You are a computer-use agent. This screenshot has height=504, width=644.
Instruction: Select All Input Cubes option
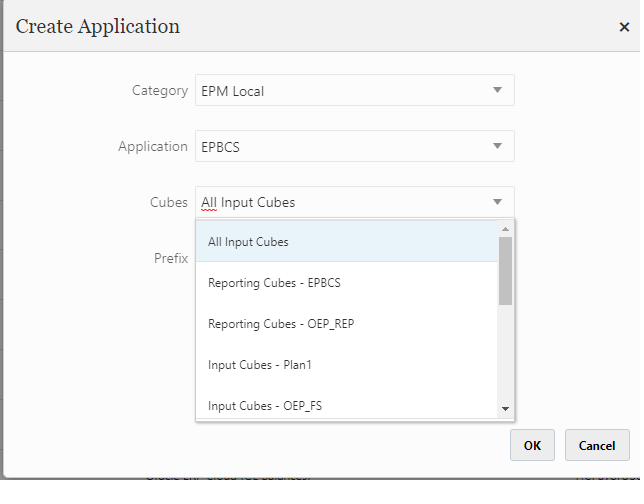coord(347,242)
